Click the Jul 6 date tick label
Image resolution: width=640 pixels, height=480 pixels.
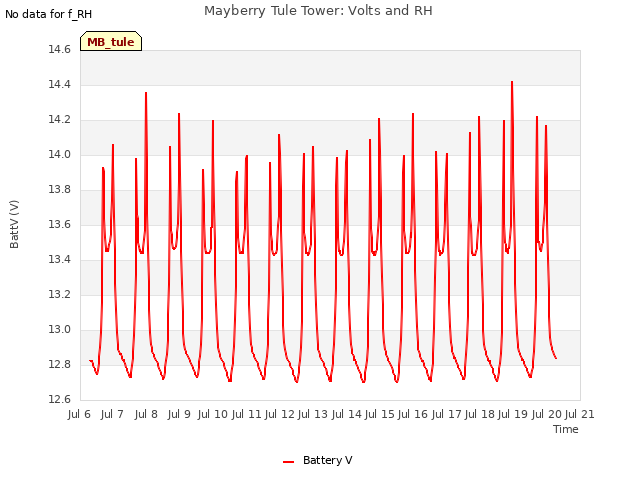[79, 414]
